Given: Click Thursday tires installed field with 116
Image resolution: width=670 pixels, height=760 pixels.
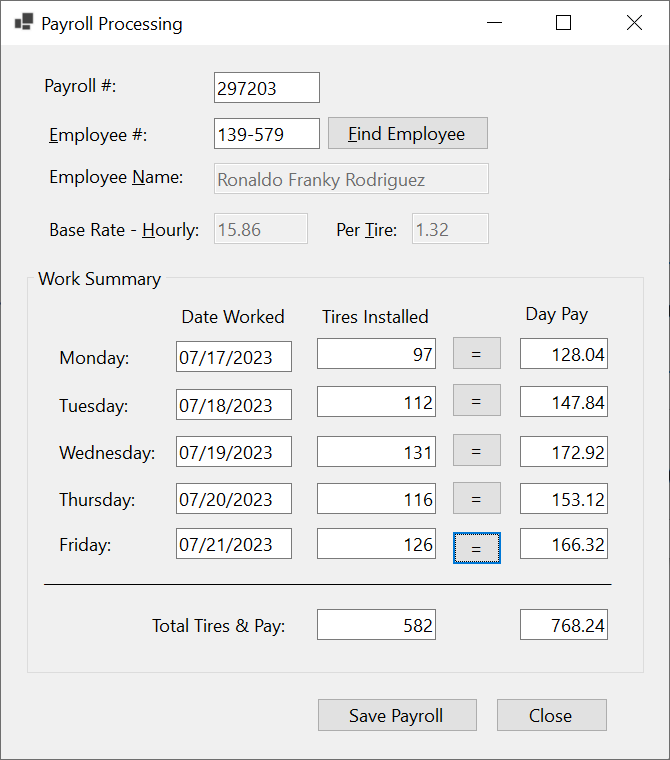Looking at the screenshot, I should click(x=376, y=498).
